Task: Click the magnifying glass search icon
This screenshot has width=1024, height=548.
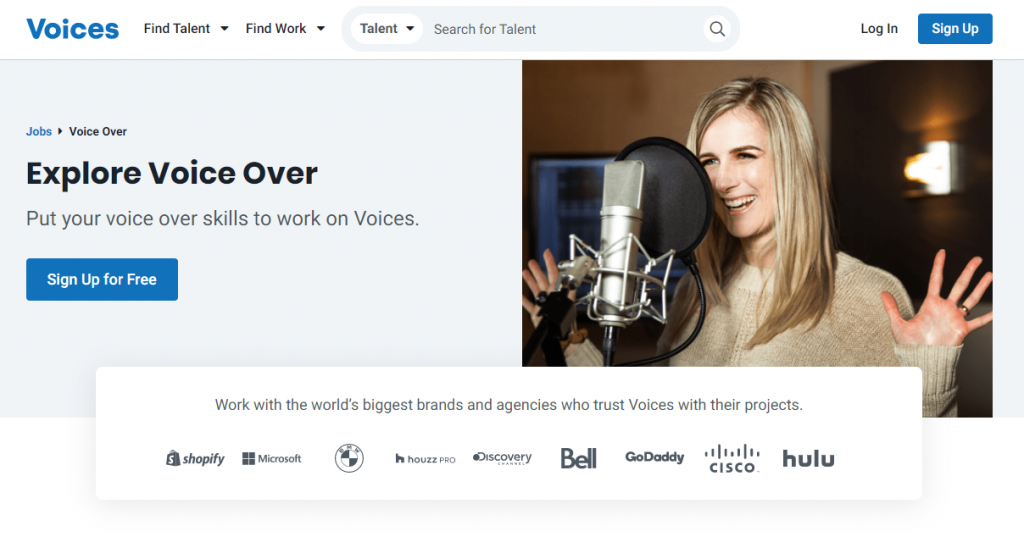Action: pyautogui.click(x=717, y=29)
